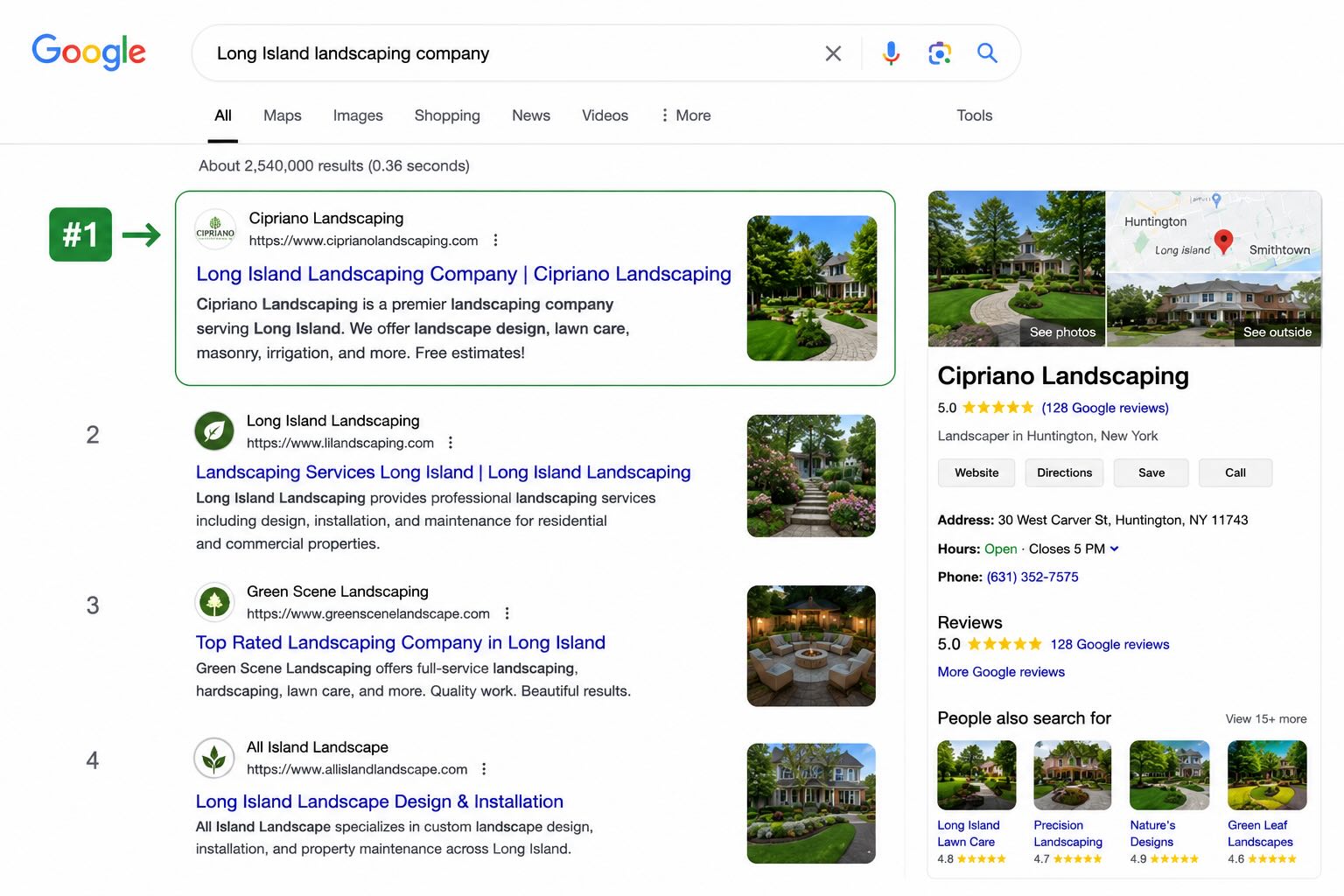Screen dimensions: 1344x896
Task: Open the greenscenelandscape.com result options menu
Action: [x=507, y=613]
